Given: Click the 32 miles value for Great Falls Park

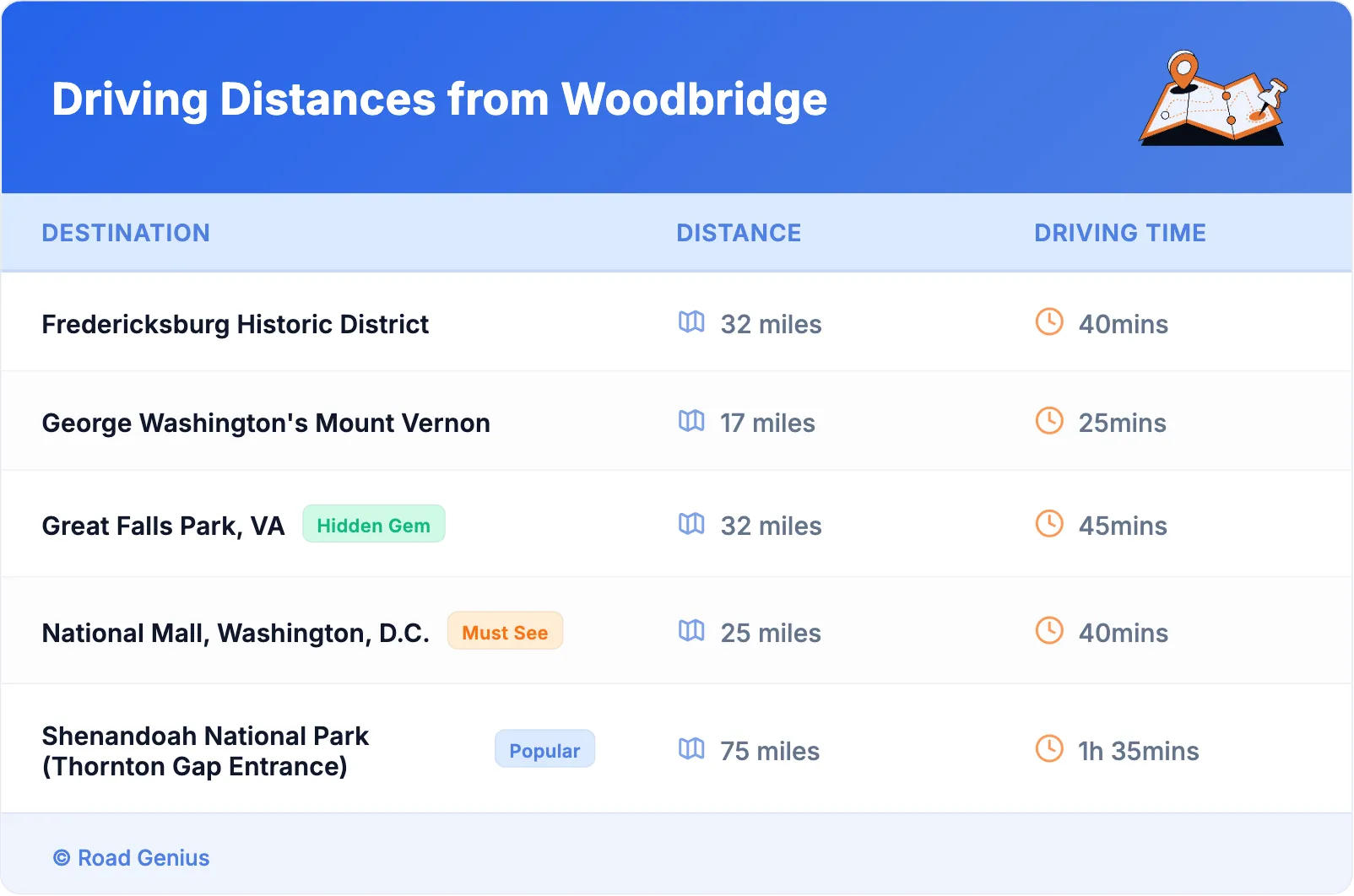Looking at the screenshot, I should click(x=771, y=526).
